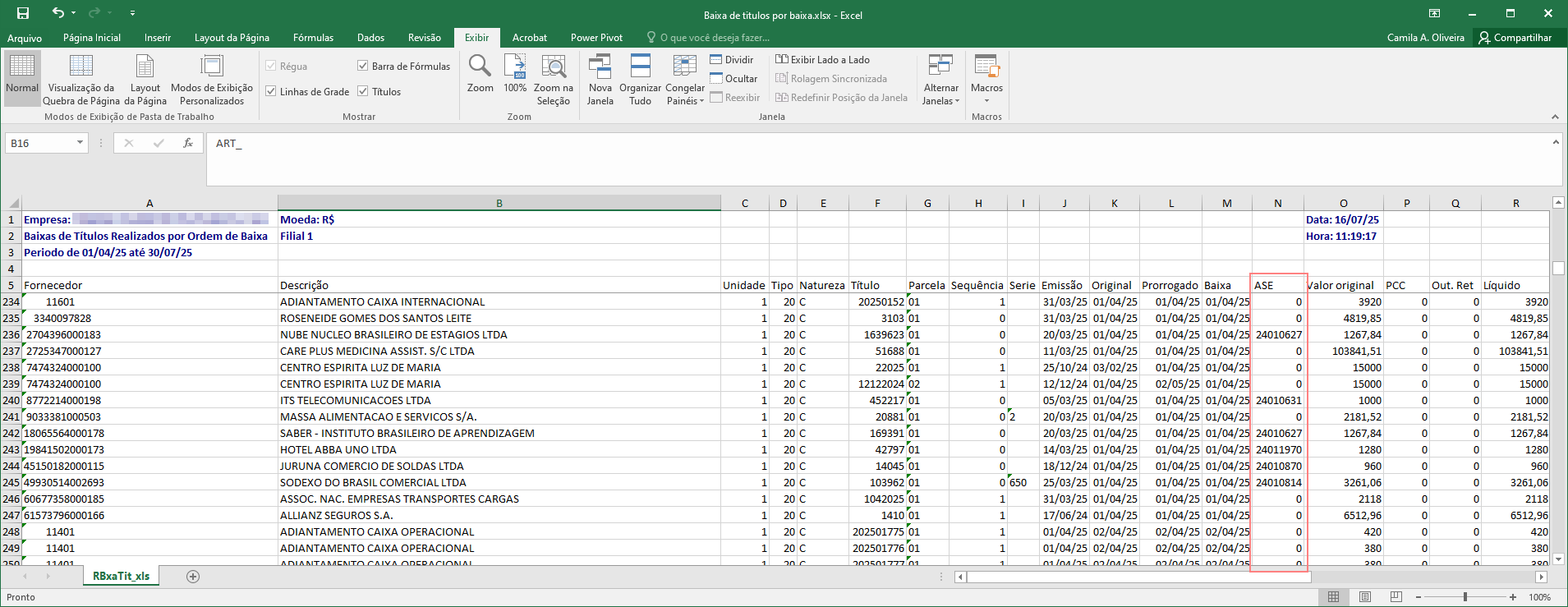This screenshot has width=1568, height=607.
Task: Click the user name Camila A. Oliveira
Action: point(1426,38)
